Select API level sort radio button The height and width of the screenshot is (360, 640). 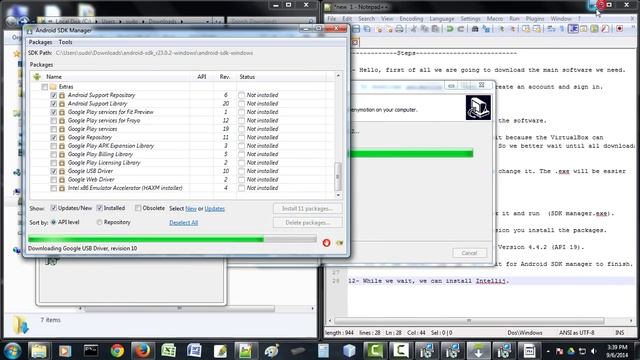(x=53, y=222)
